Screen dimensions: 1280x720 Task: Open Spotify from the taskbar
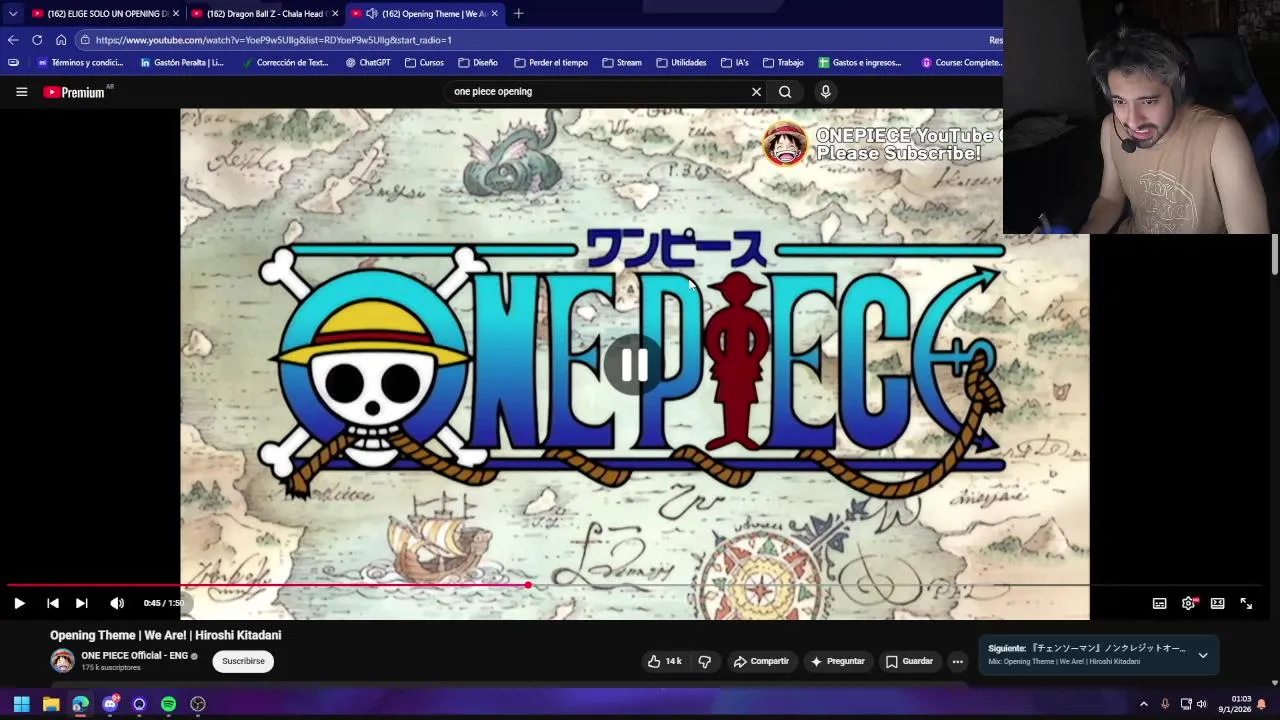[169, 704]
